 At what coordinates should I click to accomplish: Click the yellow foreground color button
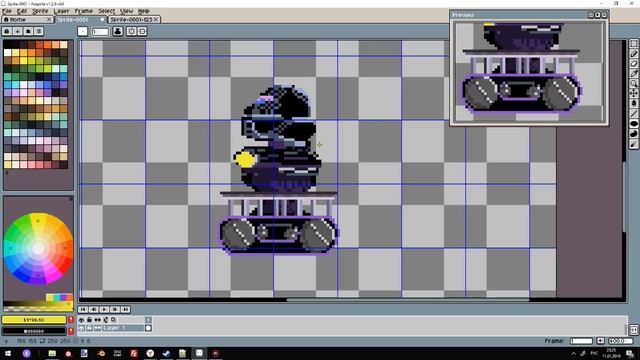click(x=33, y=320)
